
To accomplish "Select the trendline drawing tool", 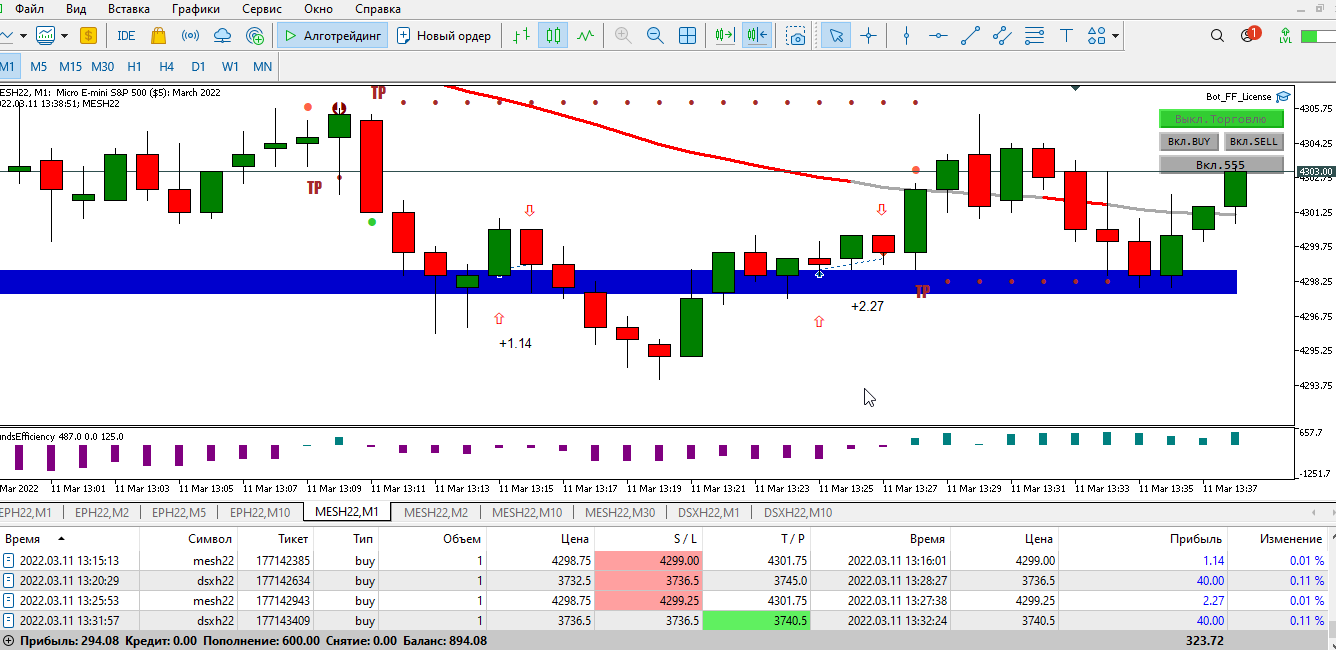I will click(970, 36).
